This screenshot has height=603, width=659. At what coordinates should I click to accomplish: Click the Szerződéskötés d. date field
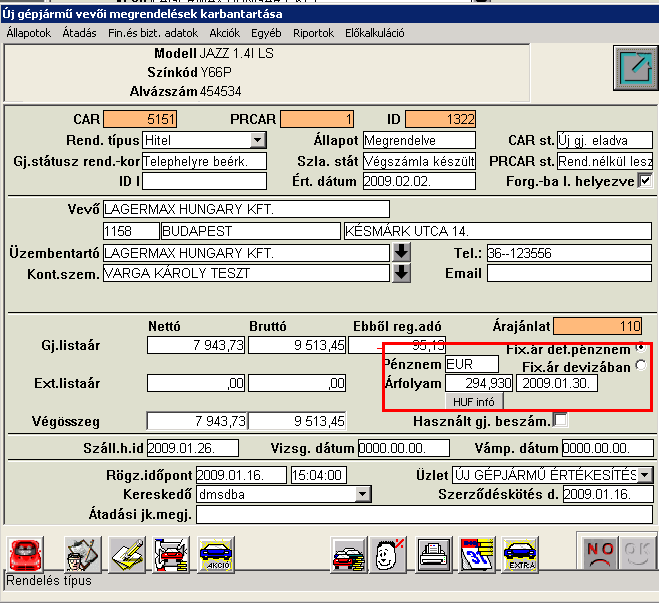[x=609, y=494]
